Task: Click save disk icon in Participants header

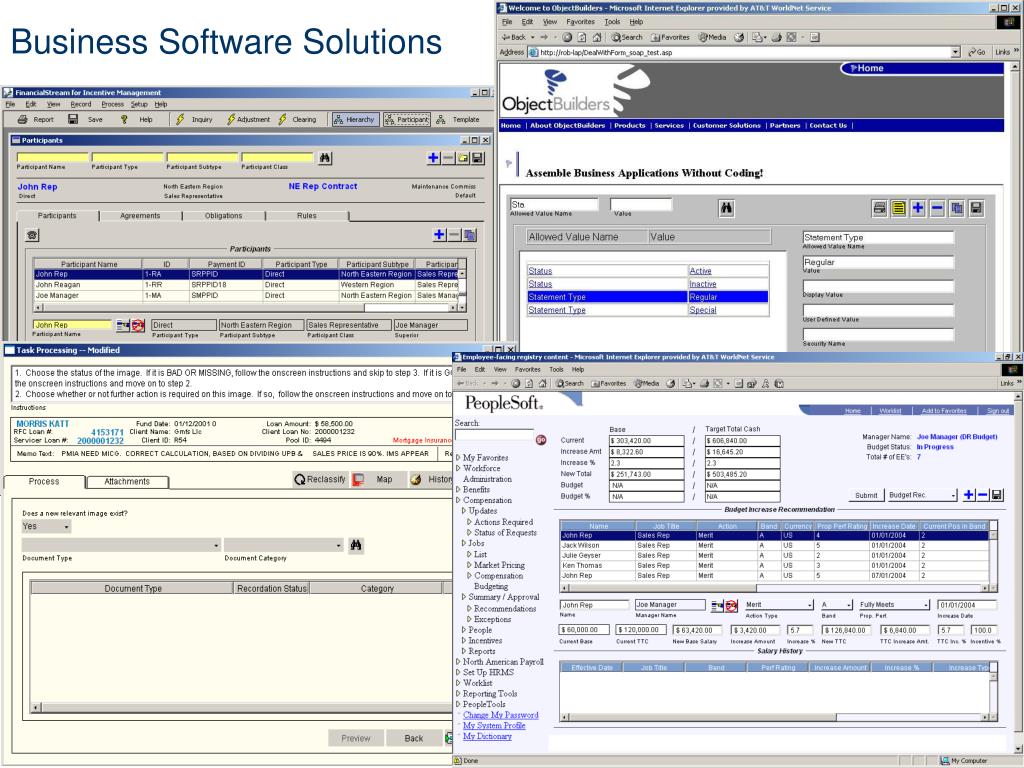Action: tap(477, 158)
